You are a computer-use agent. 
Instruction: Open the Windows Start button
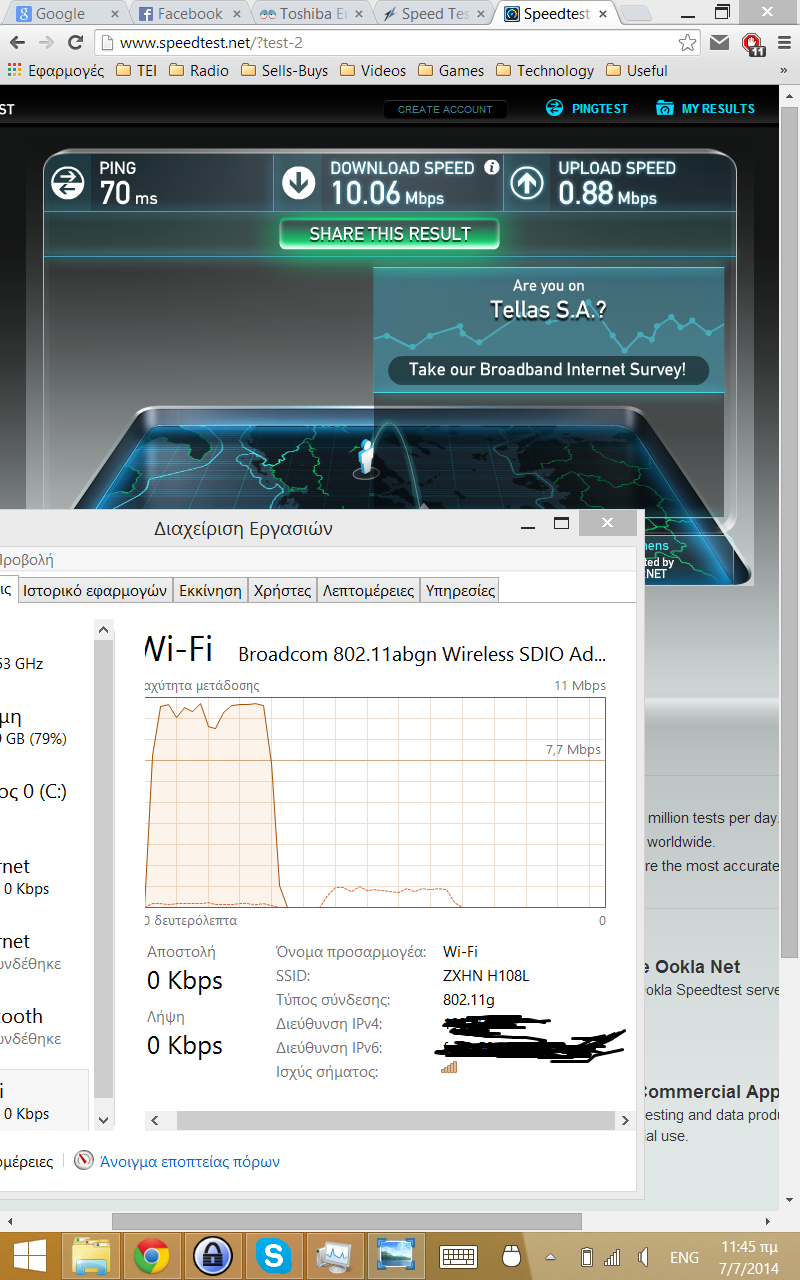click(x=28, y=1256)
